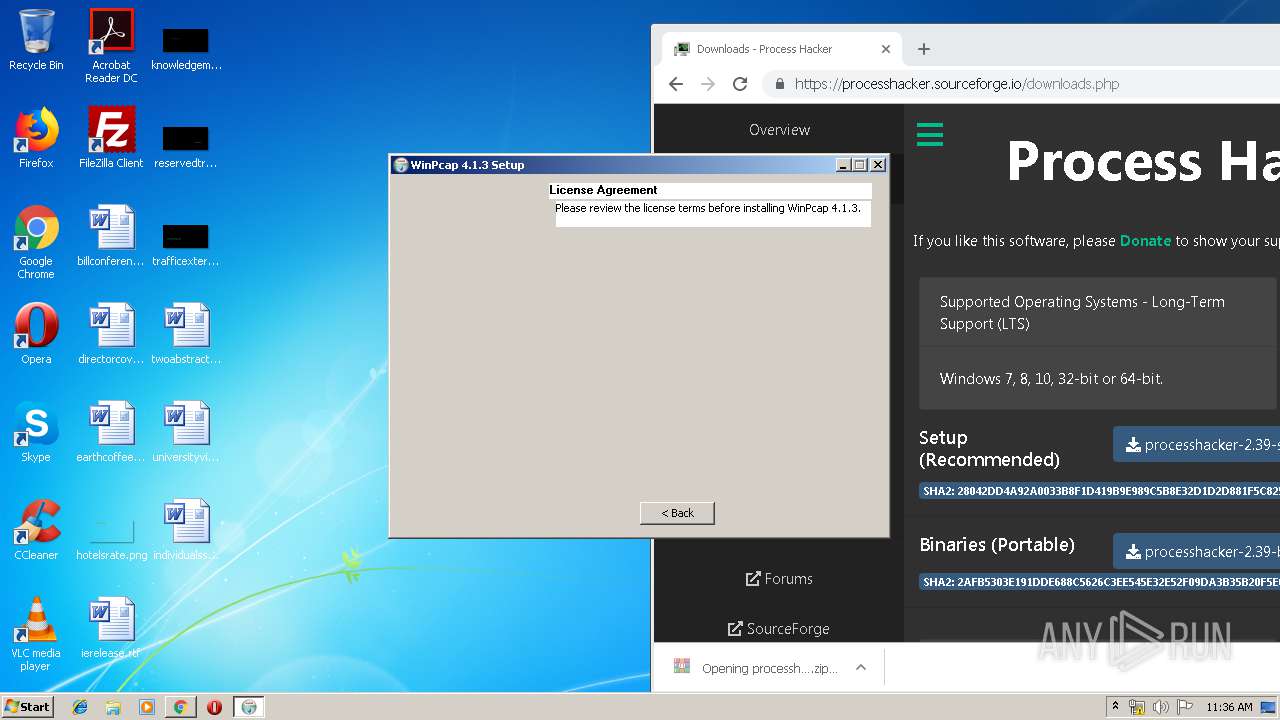Select the universityvi... Word document

point(186,432)
